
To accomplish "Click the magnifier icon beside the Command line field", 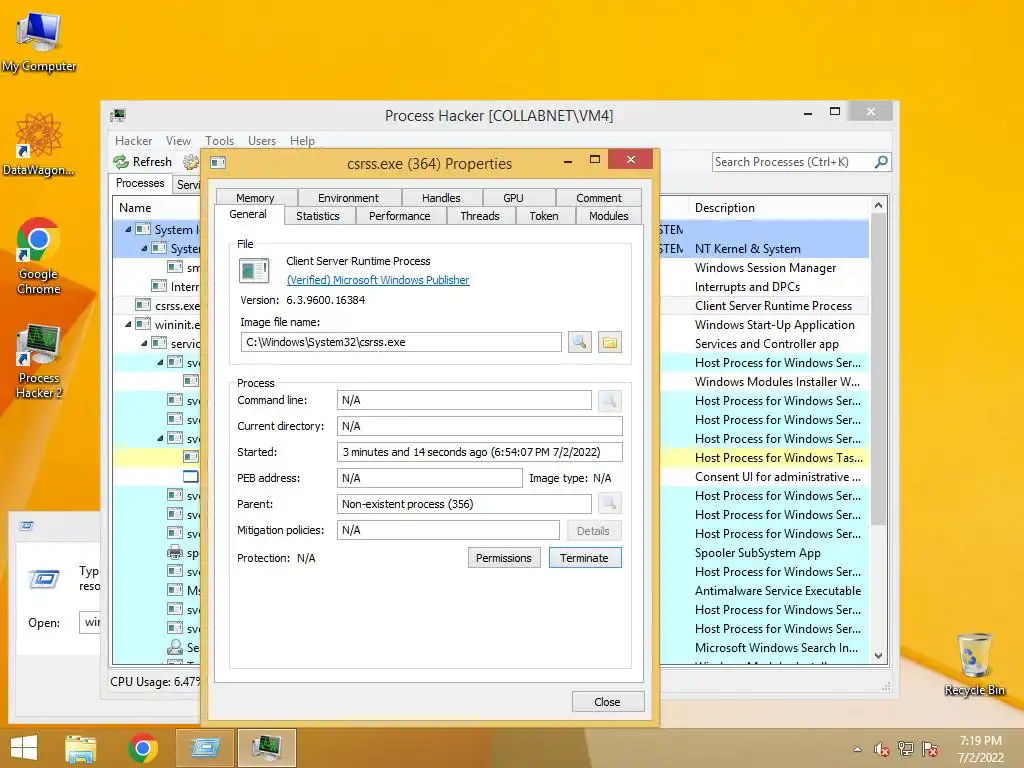I will pyautogui.click(x=609, y=400).
